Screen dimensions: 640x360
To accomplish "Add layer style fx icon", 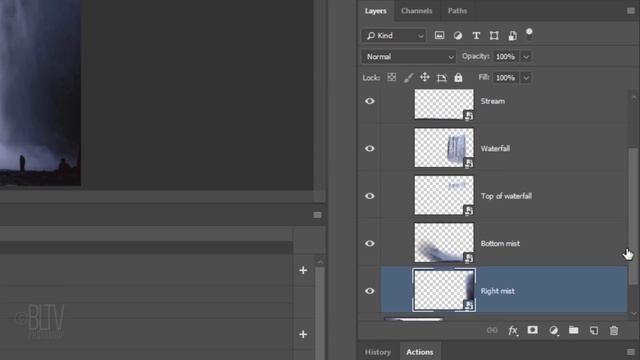I will (x=513, y=330).
